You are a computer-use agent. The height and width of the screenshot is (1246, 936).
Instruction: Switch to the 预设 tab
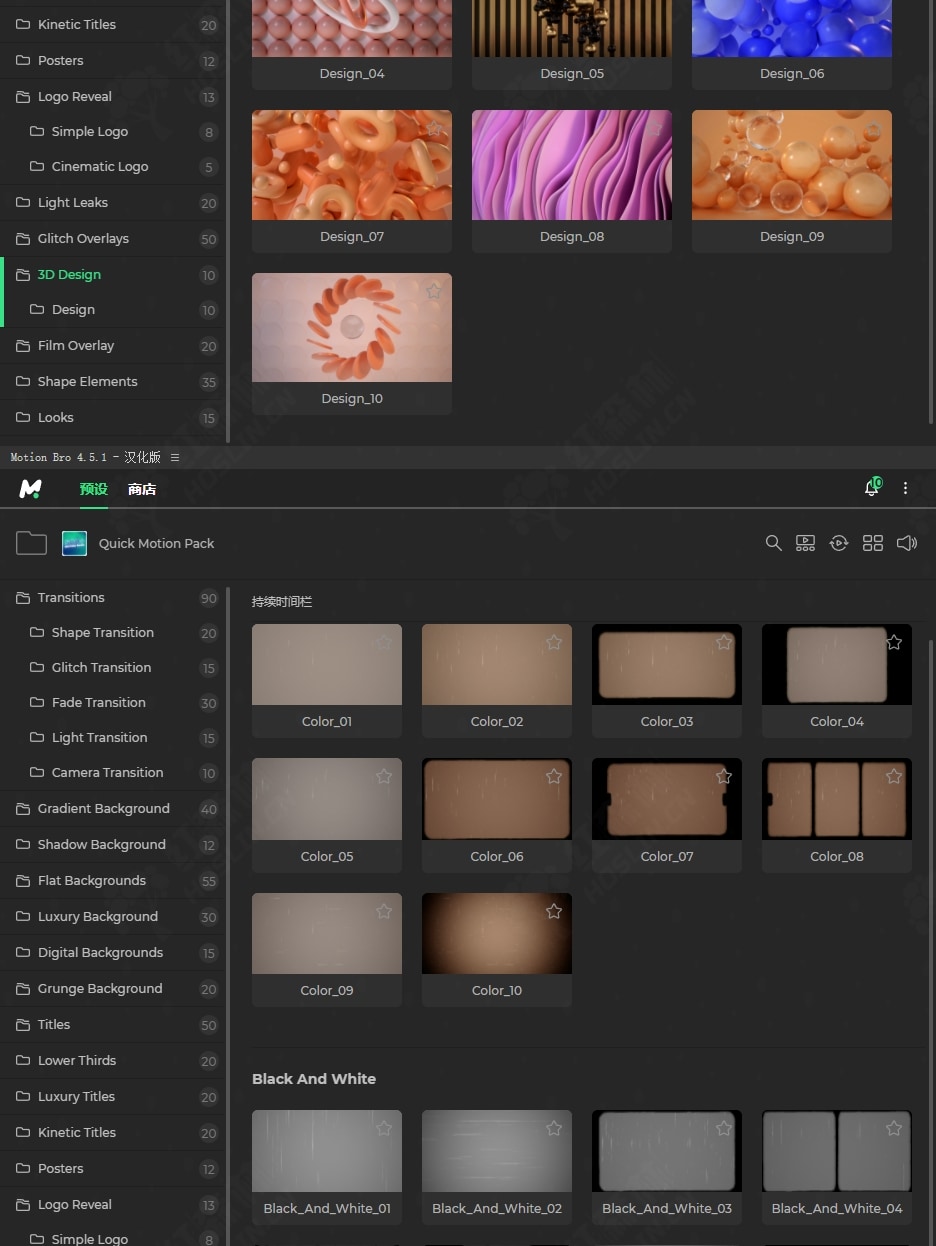[94, 489]
